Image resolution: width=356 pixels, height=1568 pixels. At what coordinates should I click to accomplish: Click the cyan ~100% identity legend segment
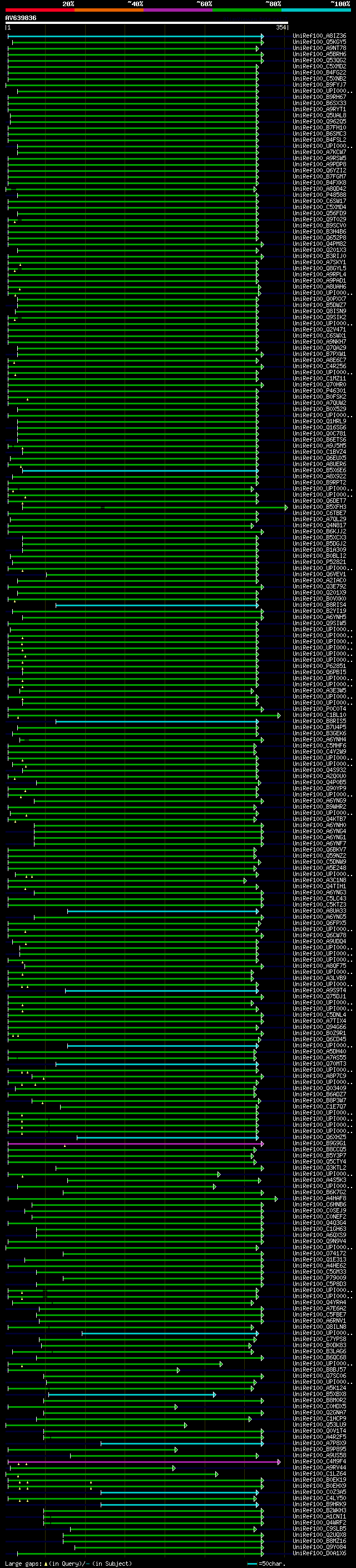pyautogui.click(x=316, y=10)
